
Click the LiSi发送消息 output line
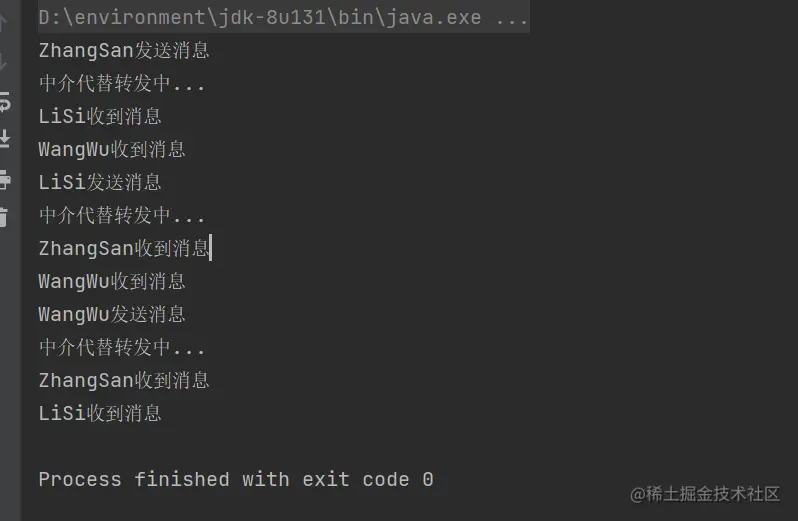point(100,183)
